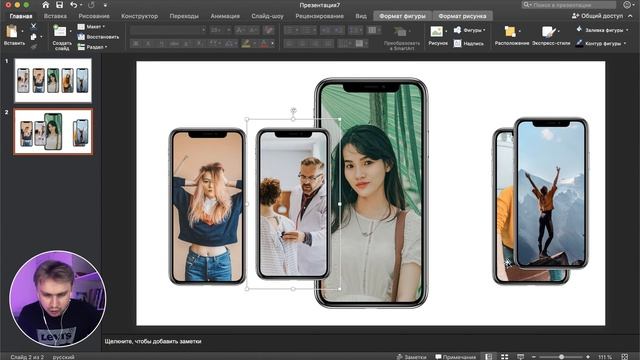Click the 111 % zoom level value
Image resolution: width=640 pixels, height=360 pixels.
click(605, 357)
